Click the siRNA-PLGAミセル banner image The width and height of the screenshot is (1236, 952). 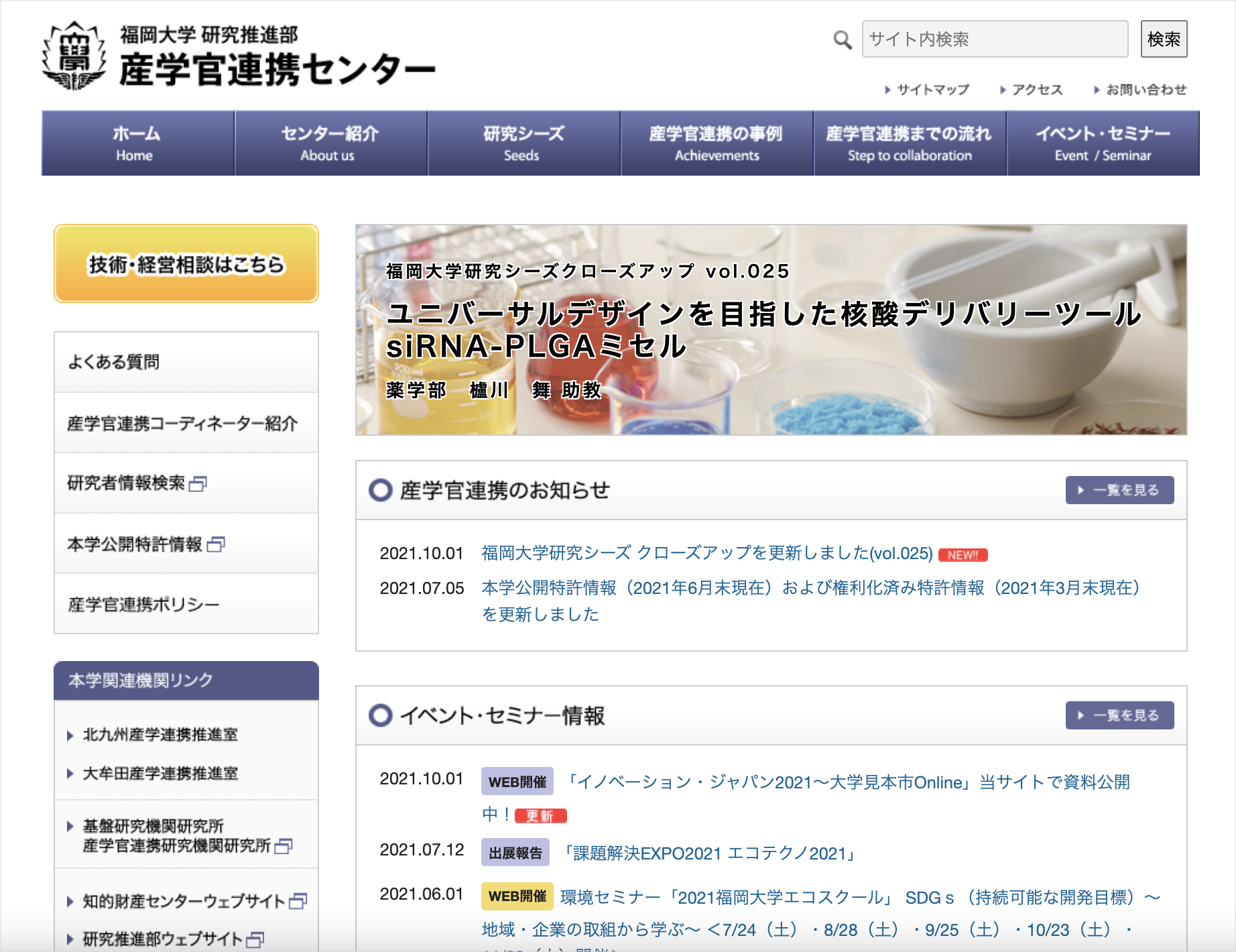771,330
